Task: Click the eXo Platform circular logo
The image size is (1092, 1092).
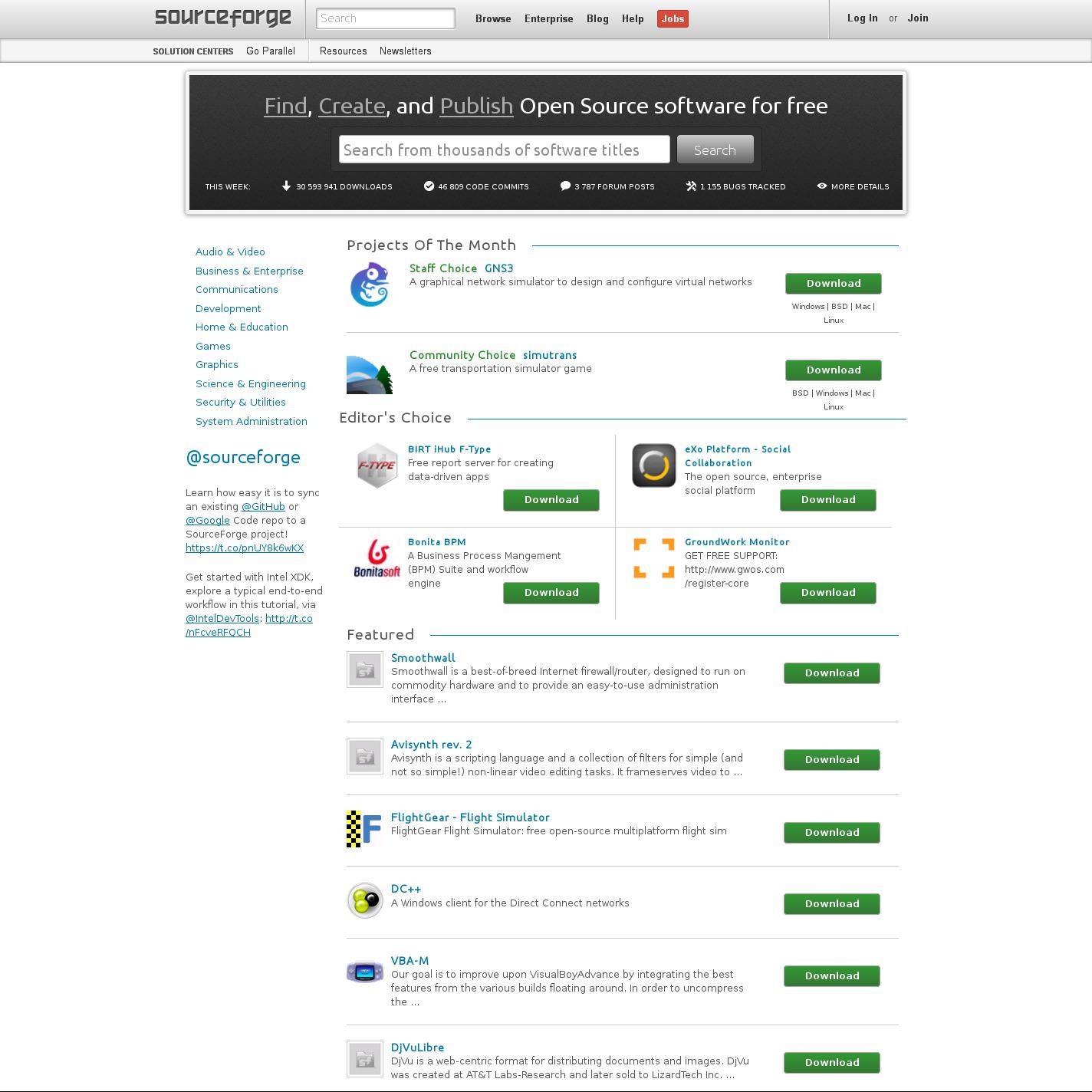Action: click(x=653, y=465)
